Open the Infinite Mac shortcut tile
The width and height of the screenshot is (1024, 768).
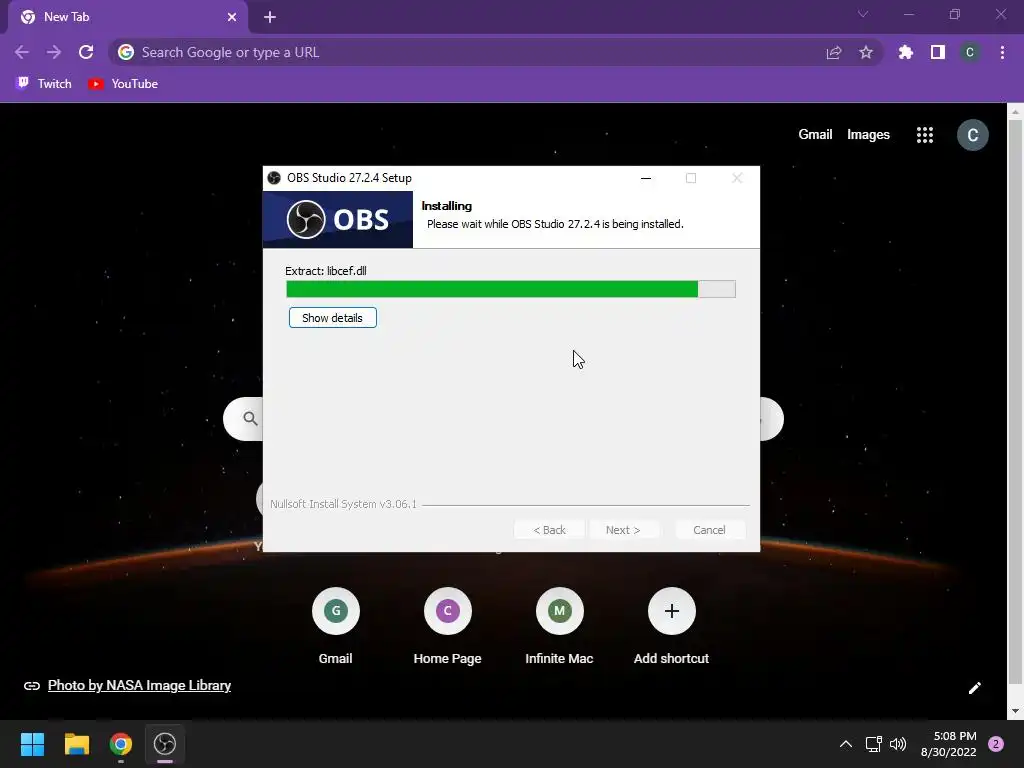click(559, 626)
